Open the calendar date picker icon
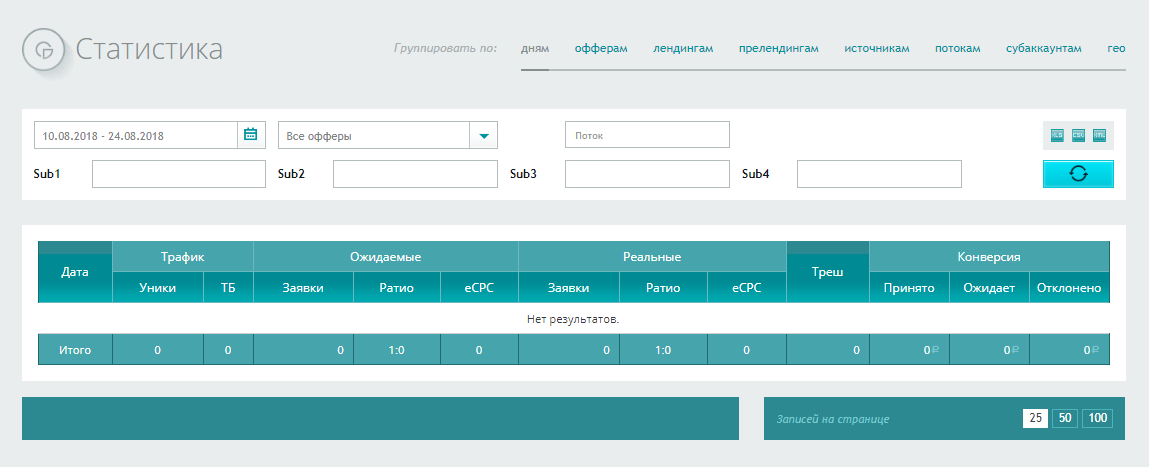The width and height of the screenshot is (1149, 467). click(x=251, y=134)
